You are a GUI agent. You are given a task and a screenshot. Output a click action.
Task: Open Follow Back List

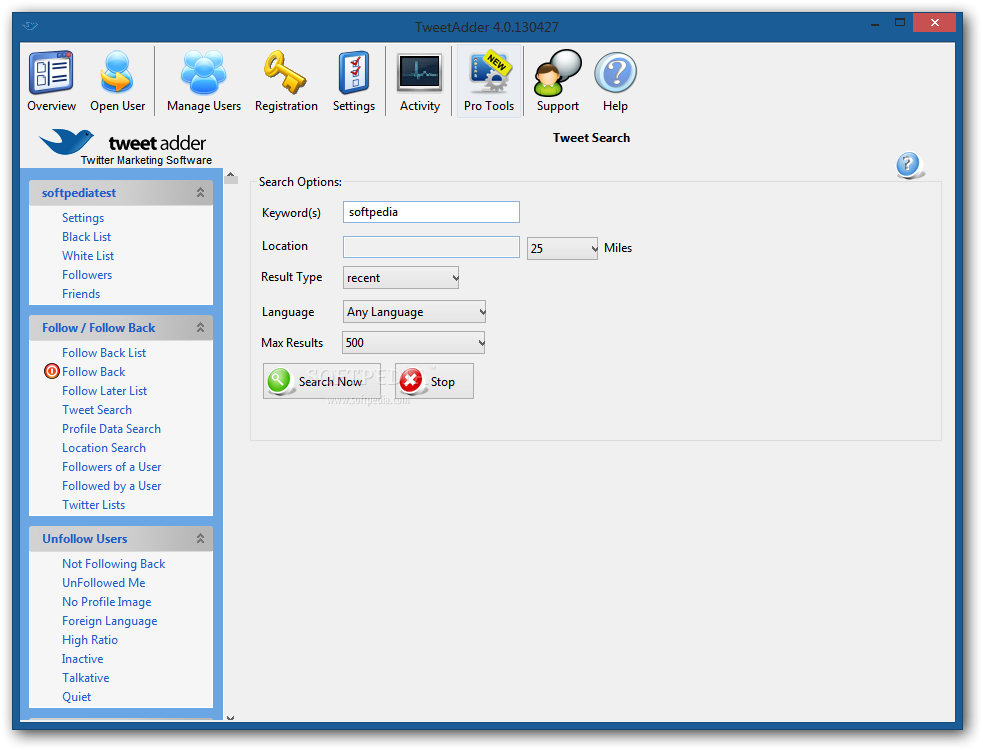[x=104, y=352]
